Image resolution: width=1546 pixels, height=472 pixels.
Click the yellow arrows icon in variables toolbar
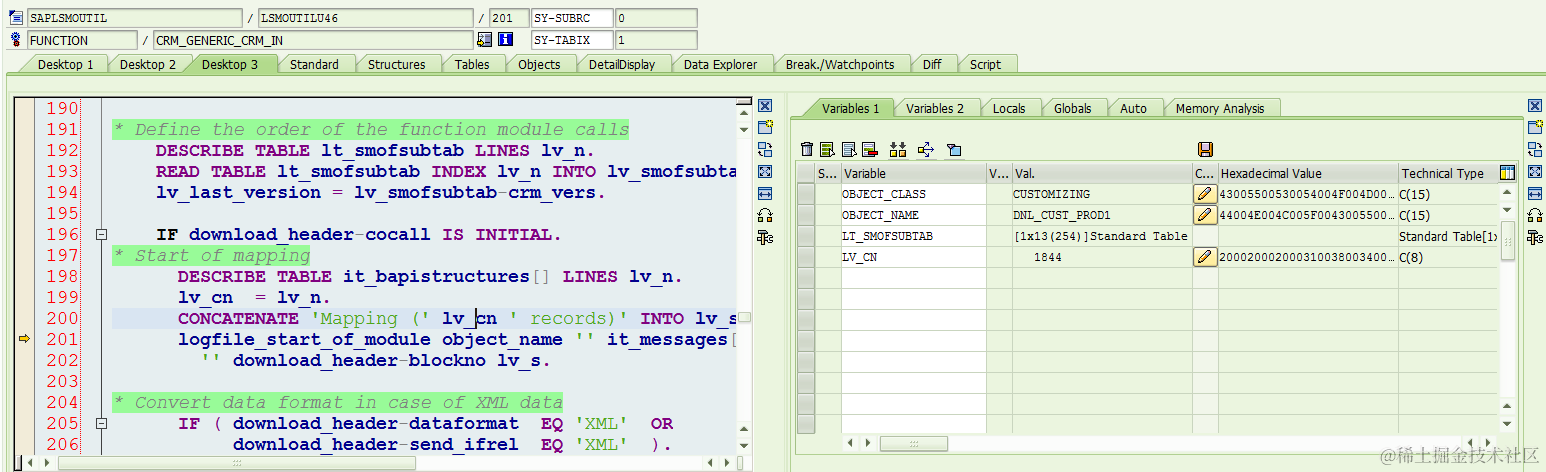[925, 150]
